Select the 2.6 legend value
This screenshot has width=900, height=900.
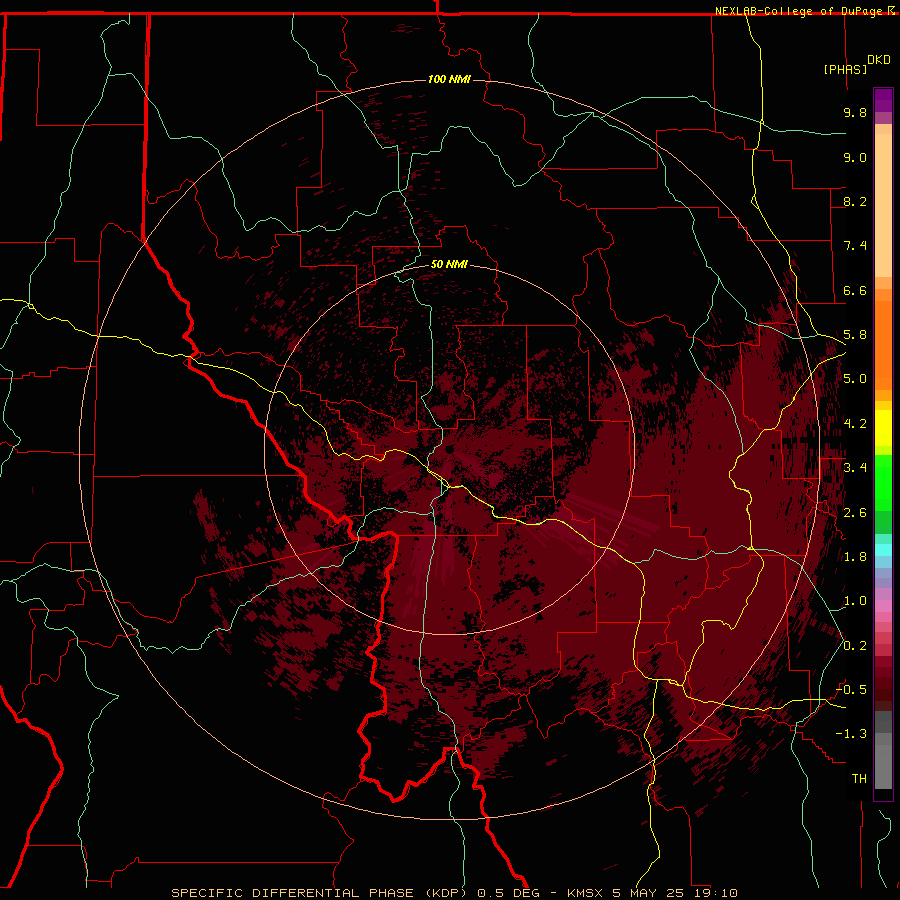click(x=855, y=513)
